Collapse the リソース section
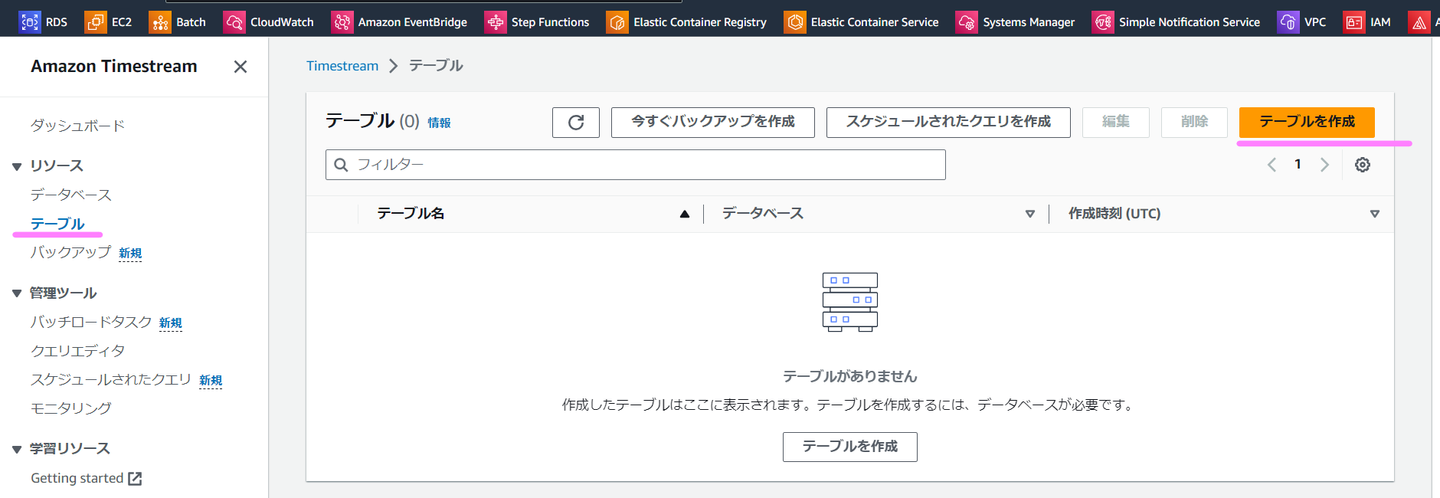The image size is (1440, 498). pyautogui.click(x=16, y=166)
